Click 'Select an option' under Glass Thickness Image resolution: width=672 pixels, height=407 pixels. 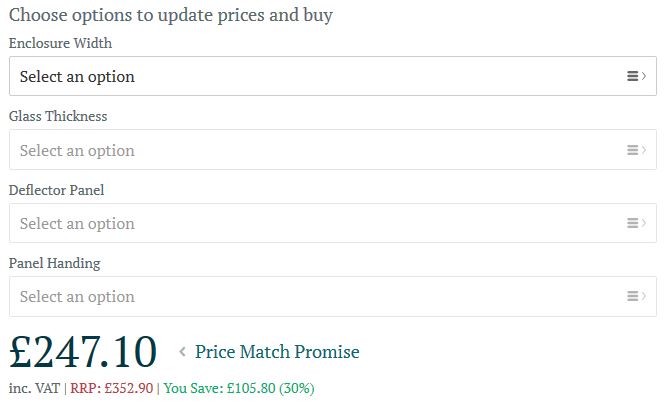pos(77,150)
